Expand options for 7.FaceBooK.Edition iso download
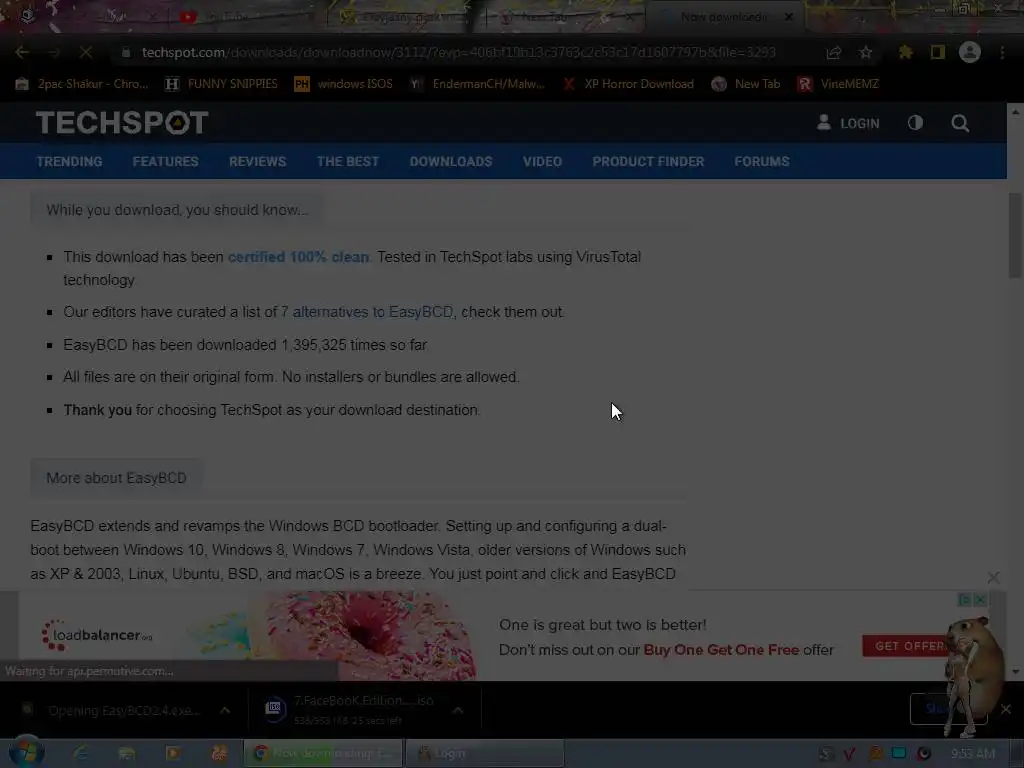 coord(458,711)
